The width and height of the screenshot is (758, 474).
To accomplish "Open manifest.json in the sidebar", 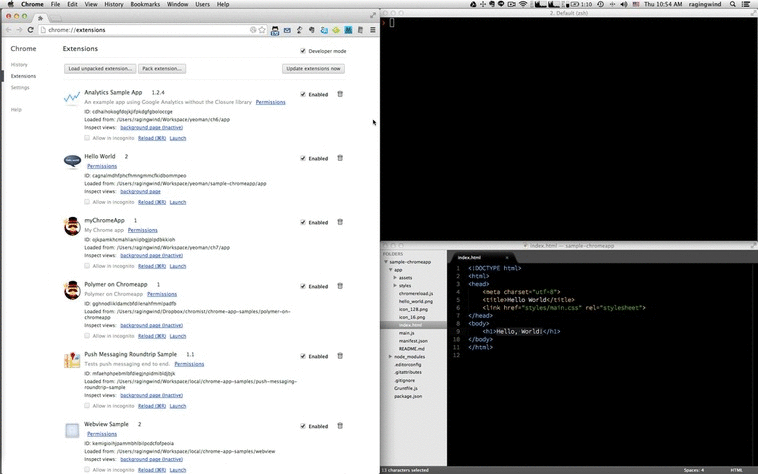I will 413,341.
